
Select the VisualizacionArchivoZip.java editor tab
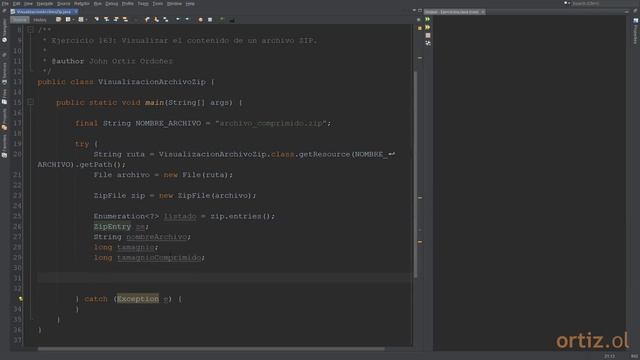[43, 12]
